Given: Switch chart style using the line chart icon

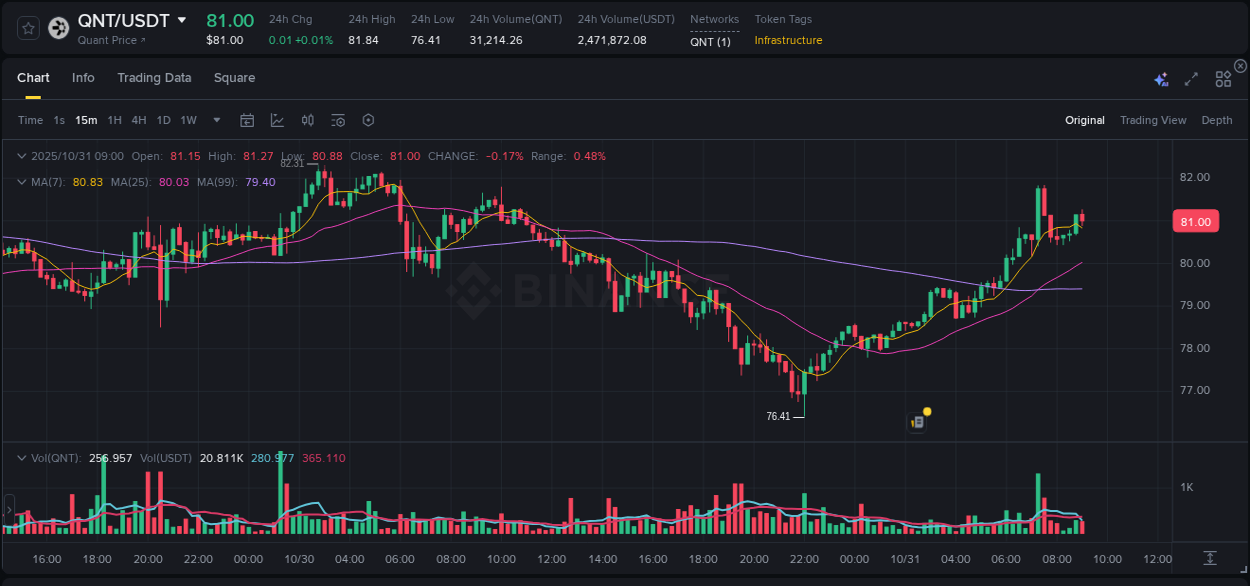Looking at the screenshot, I should [x=276, y=119].
